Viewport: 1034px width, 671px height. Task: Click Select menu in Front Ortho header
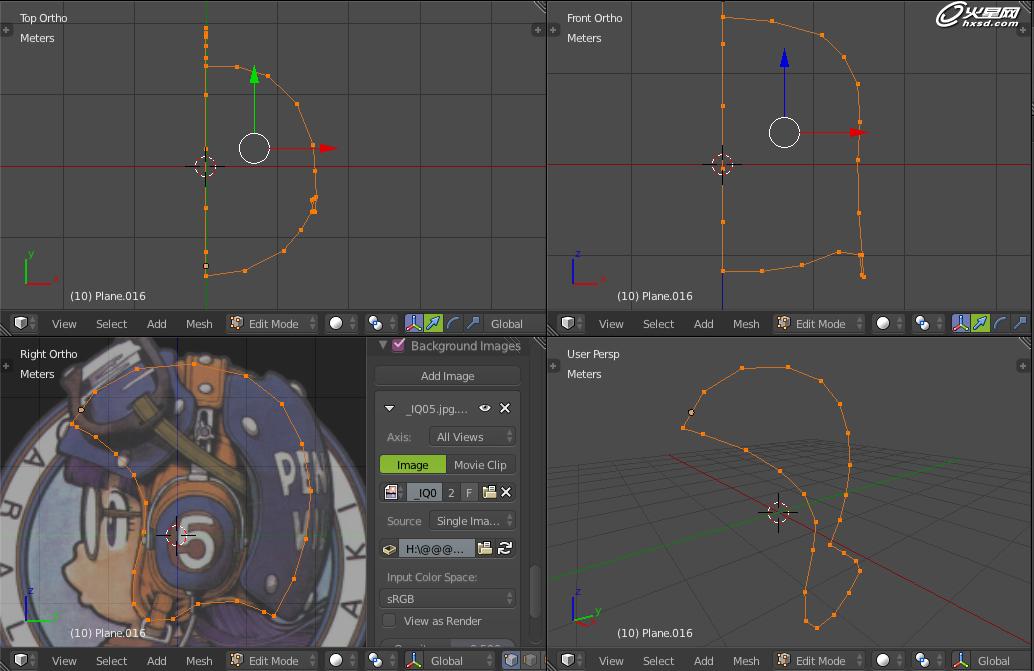pyautogui.click(x=659, y=324)
